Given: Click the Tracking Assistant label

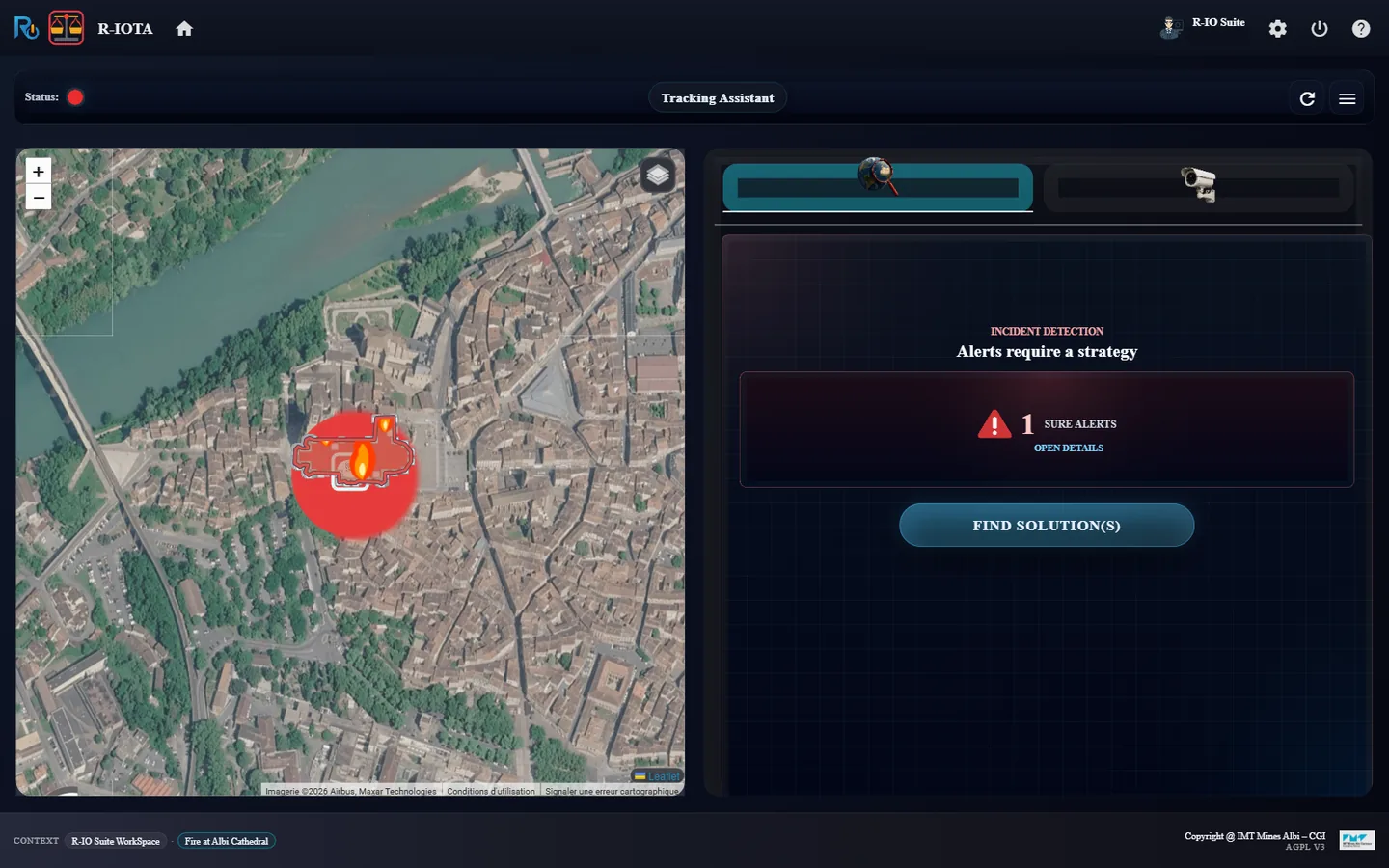Looking at the screenshot, I should click(718, 98).
